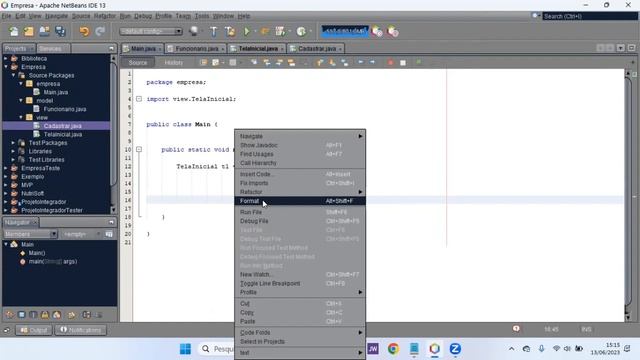Collapse the code fold at import line
Image resolution: width=640 pixels, height=360 pixels.
click(x=139, y=99)
